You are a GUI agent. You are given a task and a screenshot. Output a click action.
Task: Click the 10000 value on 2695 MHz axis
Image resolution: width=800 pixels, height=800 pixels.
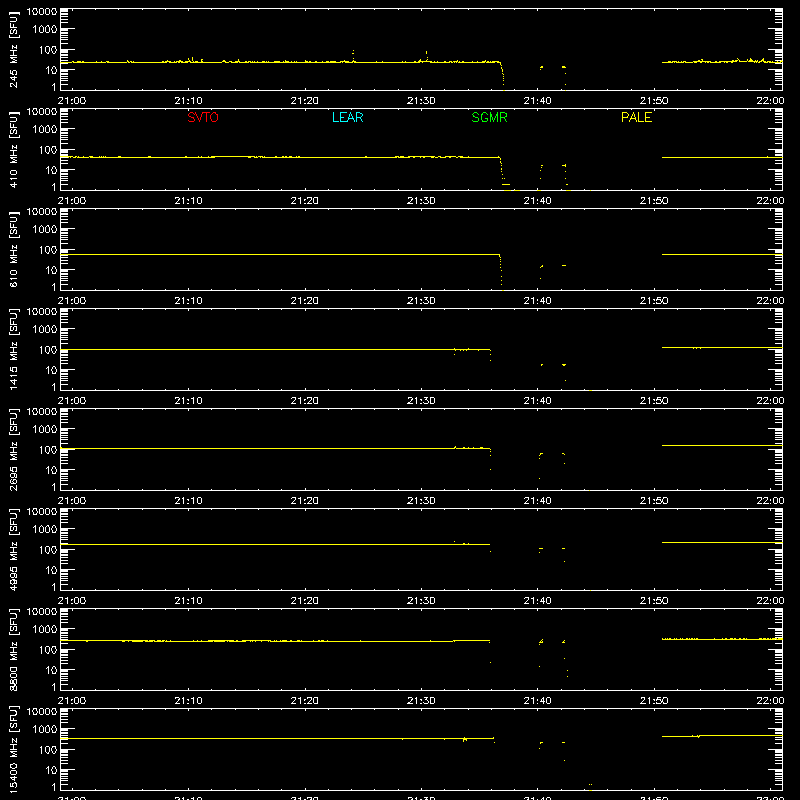42,412
